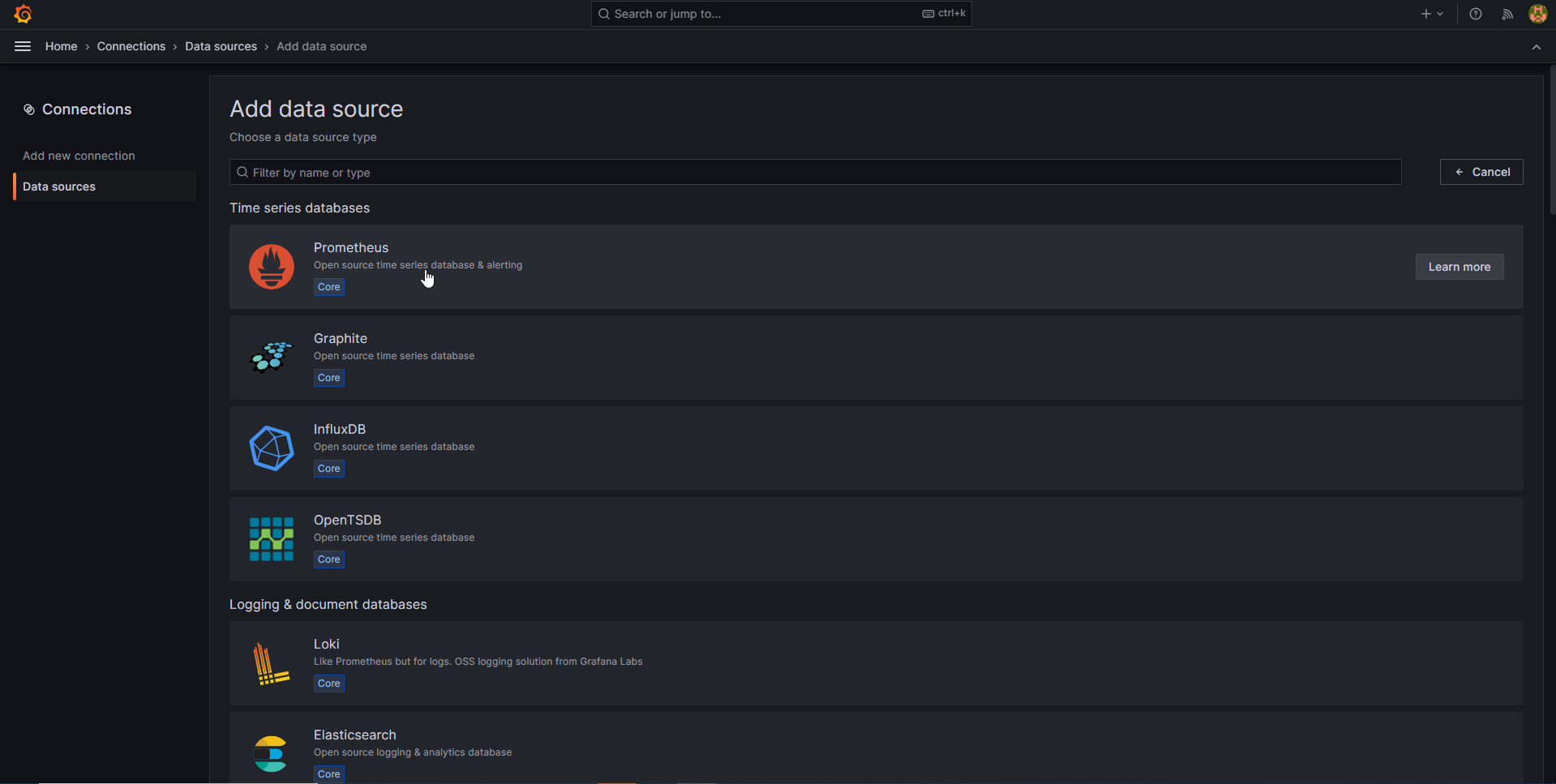
Task: Expand the plus New dropdown
Action: 1431,14
